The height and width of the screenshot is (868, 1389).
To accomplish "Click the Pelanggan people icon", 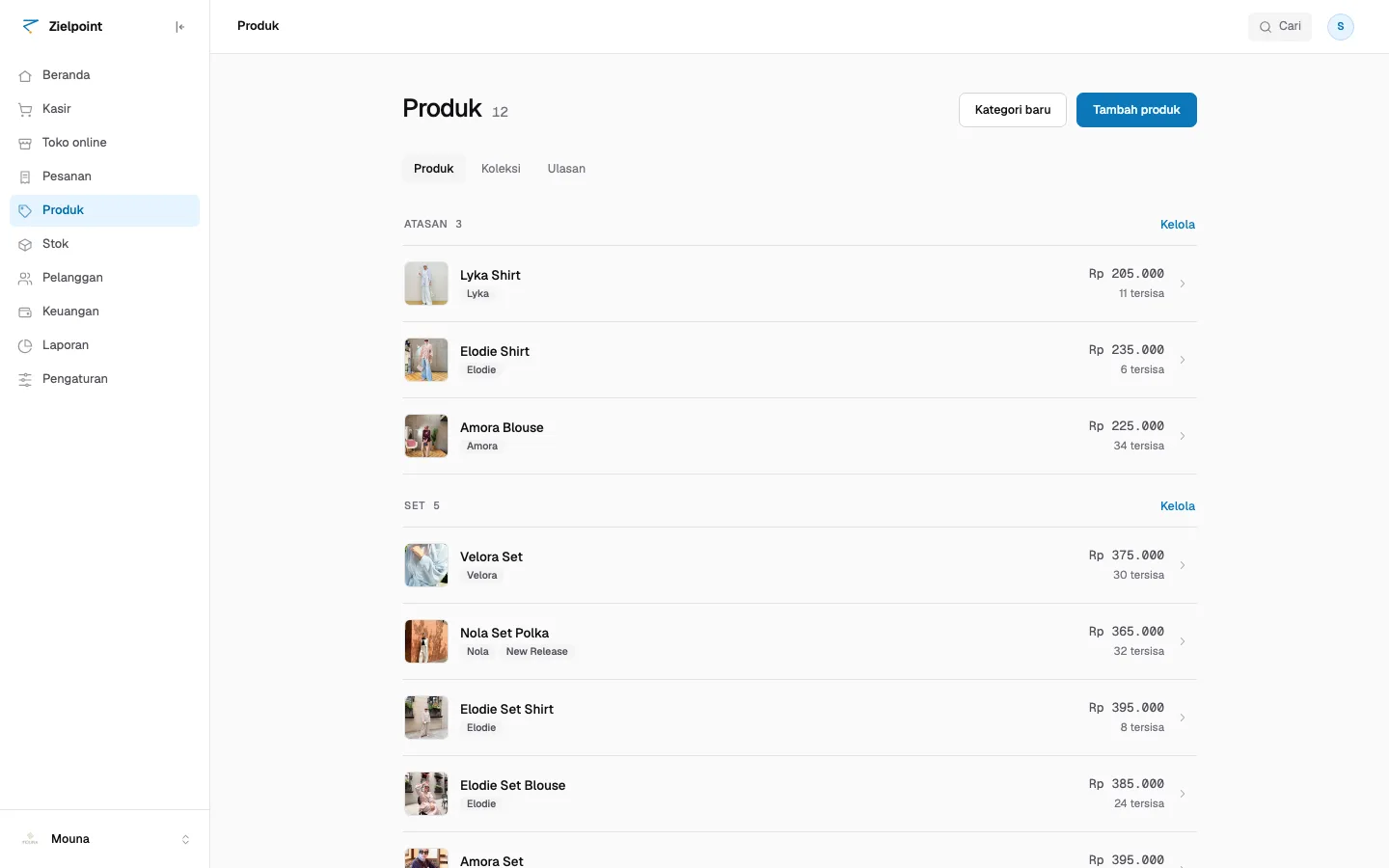I will pyautogui.click(x=25, y=278).
